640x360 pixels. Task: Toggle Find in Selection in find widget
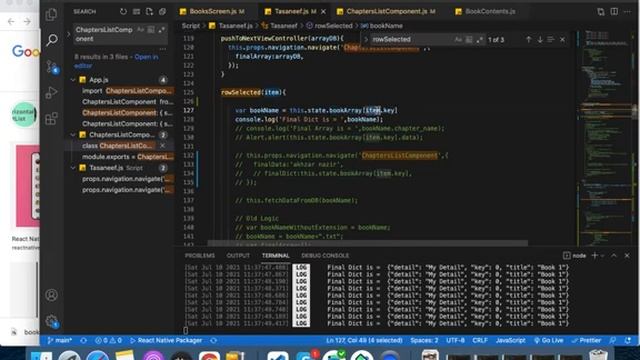(551, 39)
